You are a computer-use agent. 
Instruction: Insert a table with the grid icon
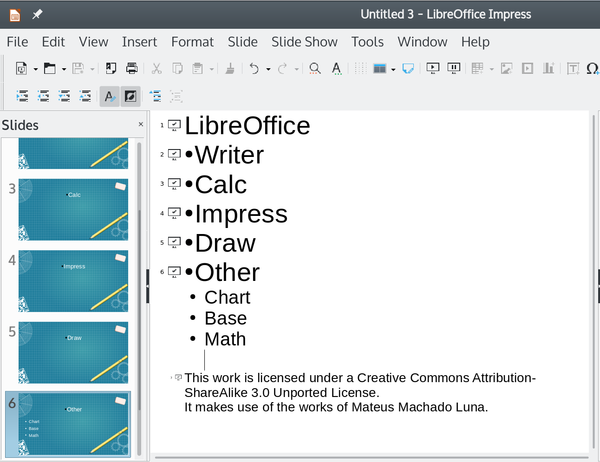pyautogui.click(x=477, y=69)
